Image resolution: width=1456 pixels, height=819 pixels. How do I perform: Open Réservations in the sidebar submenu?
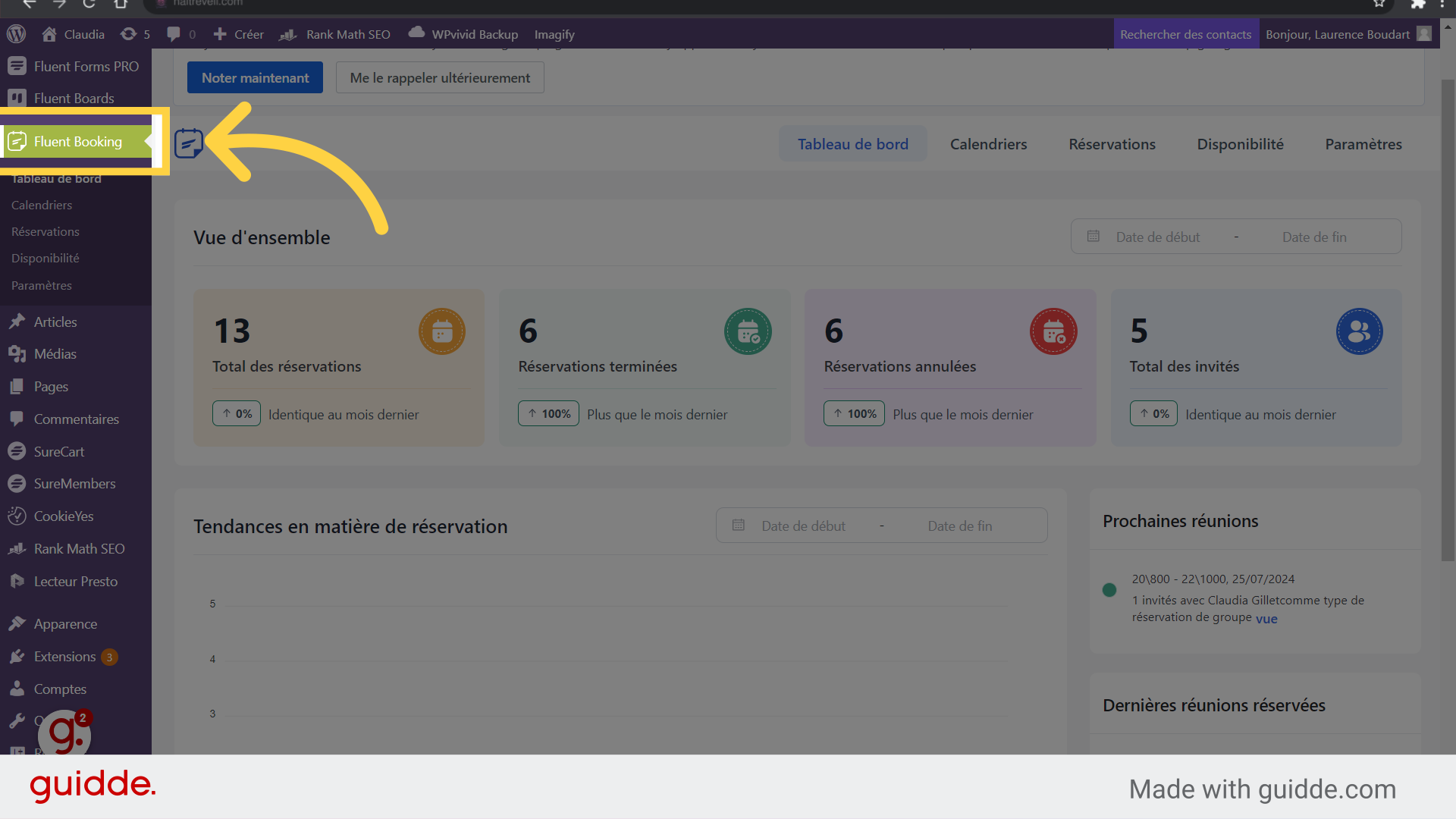(x=45, y=231)
